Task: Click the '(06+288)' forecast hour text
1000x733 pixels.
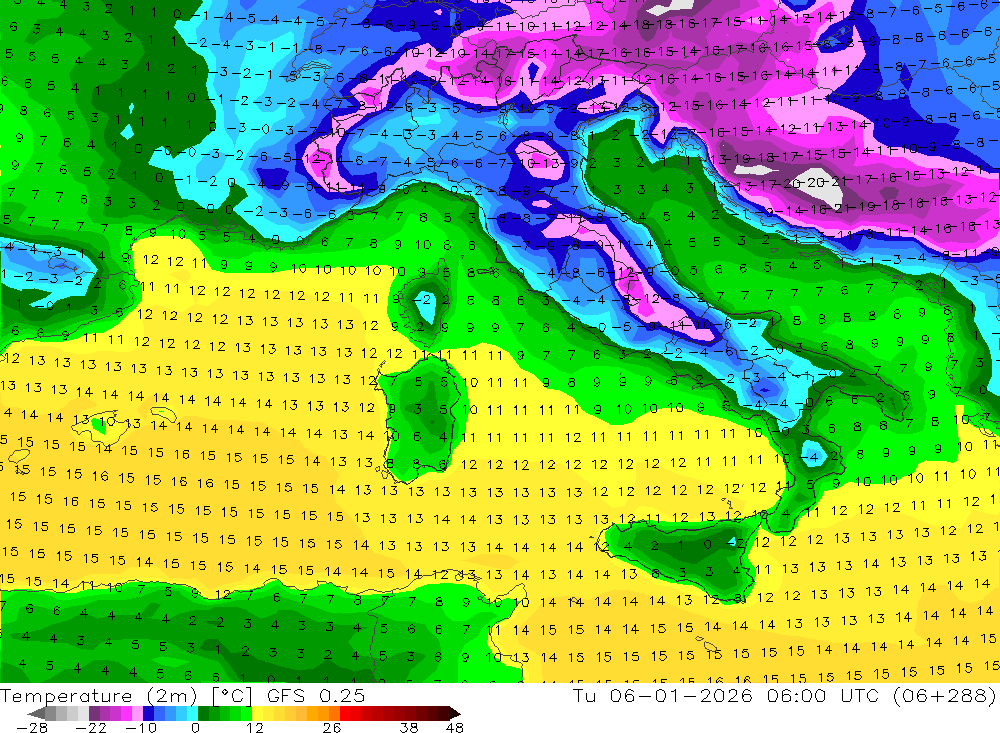Action: 943,696
